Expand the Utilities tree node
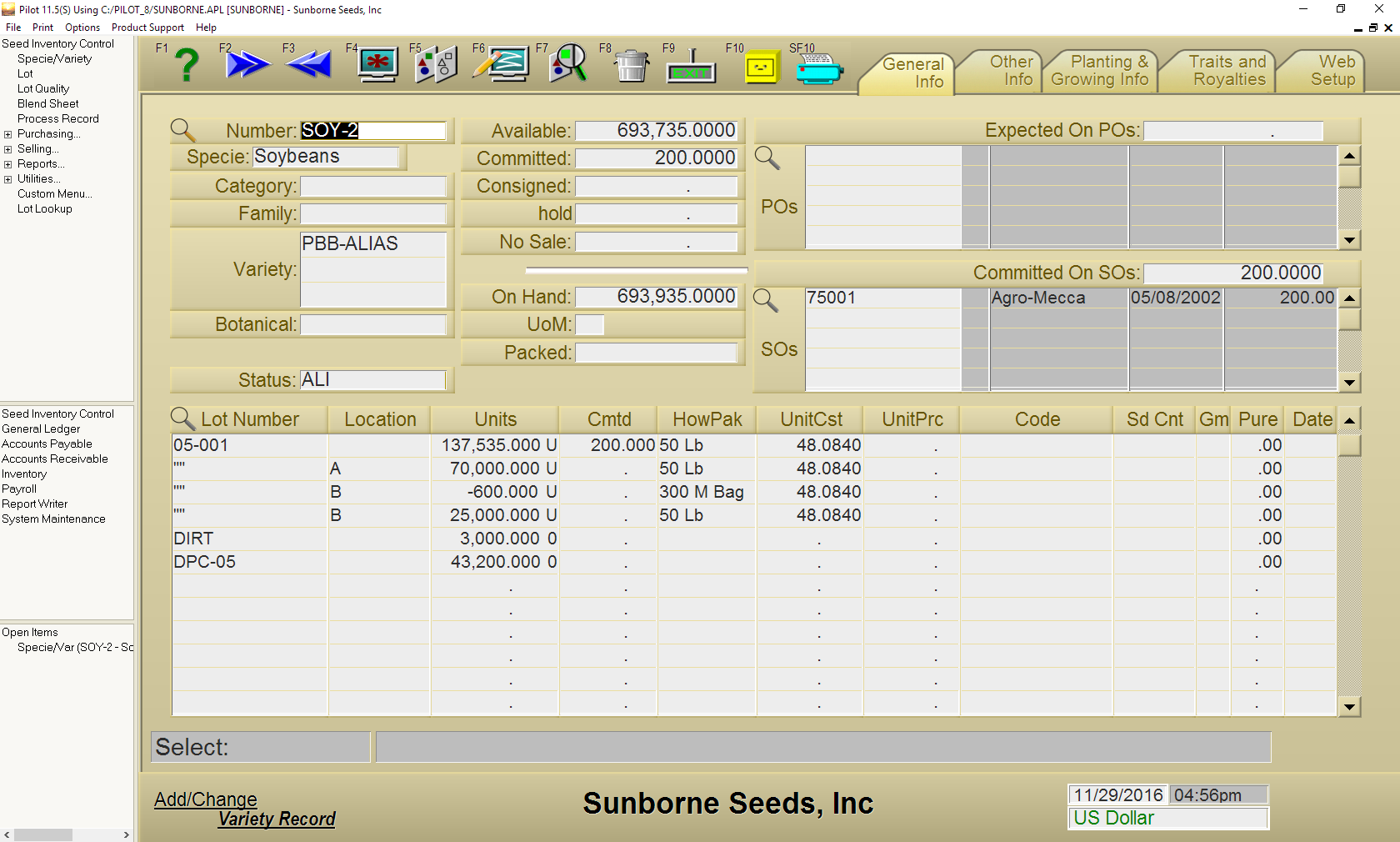The image size is (1400, 842). 7,179
